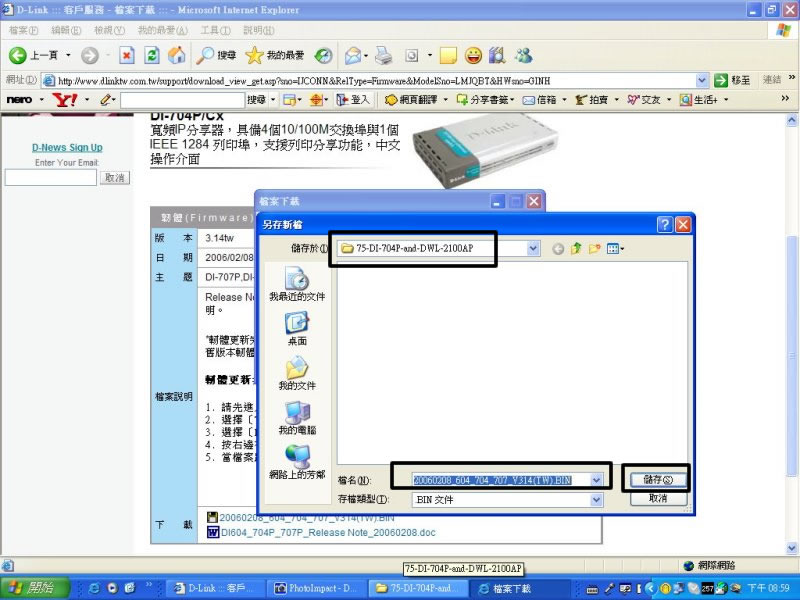Screen dimensions: 800x600
Task: Select Network Places in Save As sidebar
Action: point(297,462)
